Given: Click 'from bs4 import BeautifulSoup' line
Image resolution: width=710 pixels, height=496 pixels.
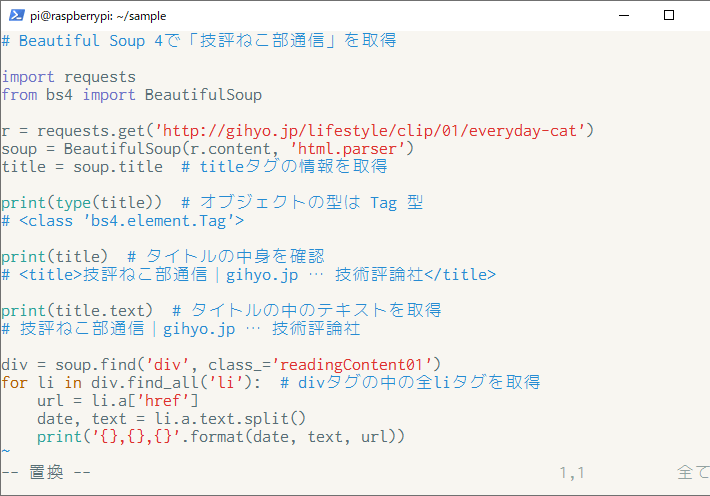Looking at the screenshot, I should (x=131, y=95).
